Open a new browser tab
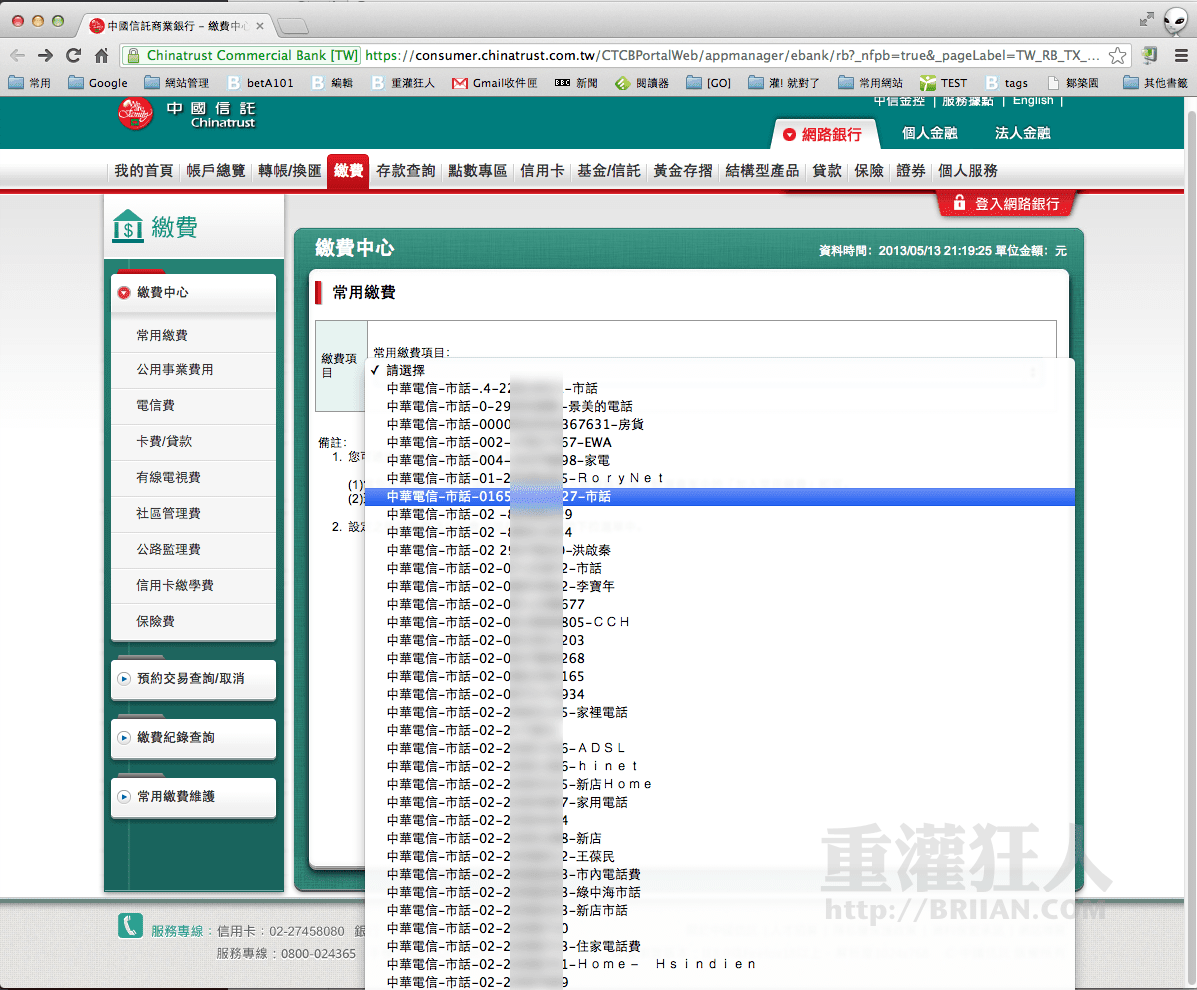1197x990 pixels. point(293,27)
